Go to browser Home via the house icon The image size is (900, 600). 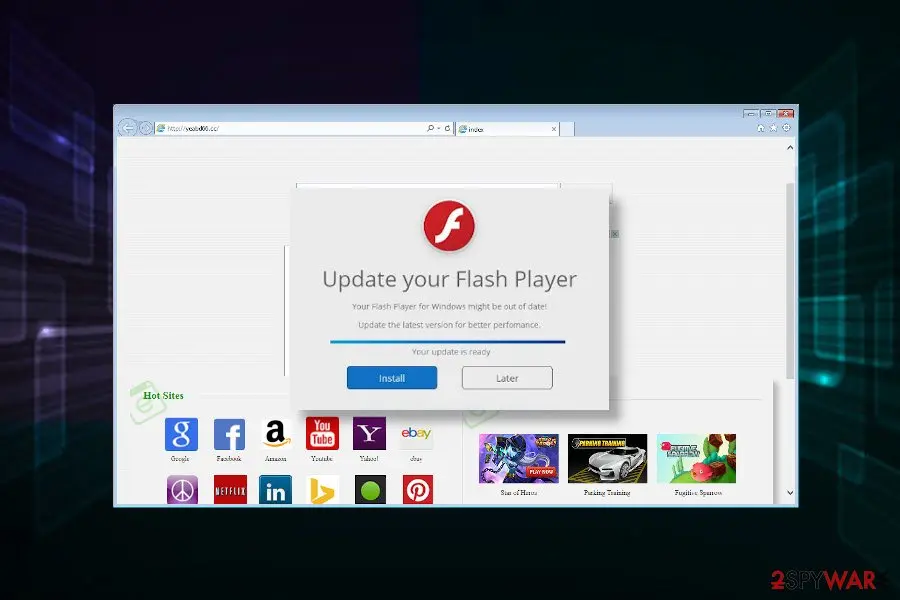pos(761,128)
